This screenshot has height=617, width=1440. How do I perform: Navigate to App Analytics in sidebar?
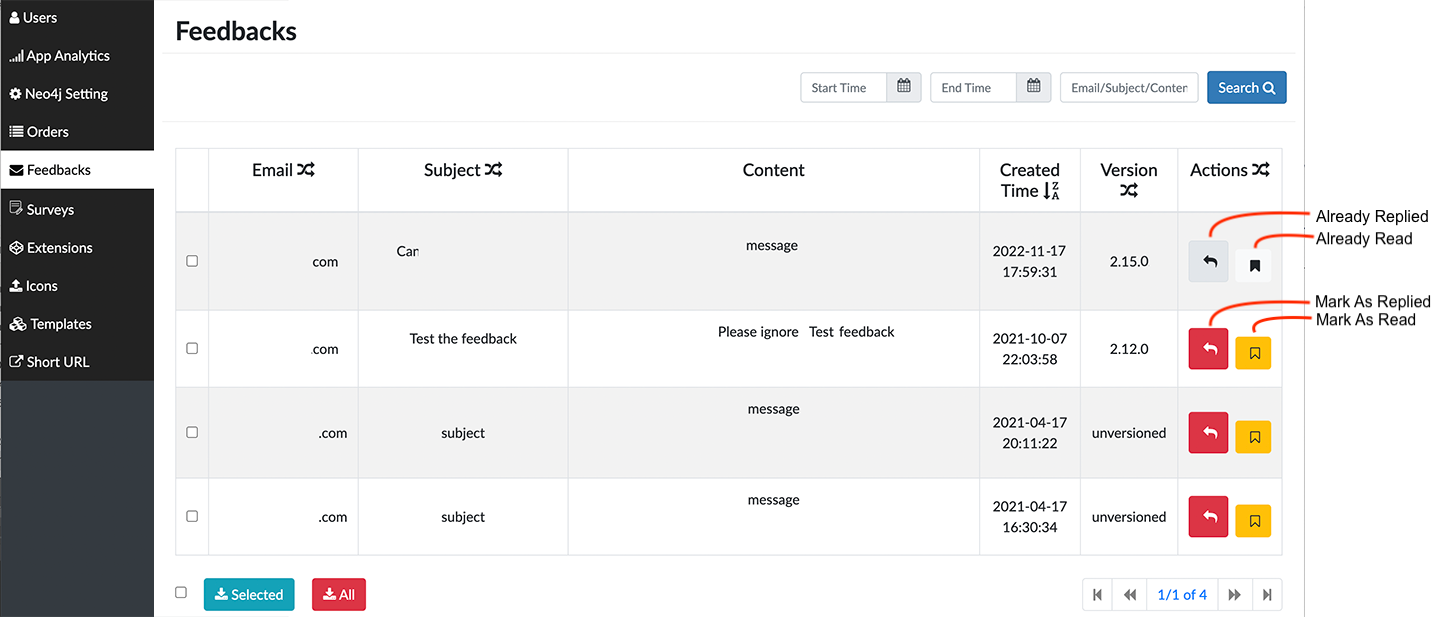[x=67, y=56]
